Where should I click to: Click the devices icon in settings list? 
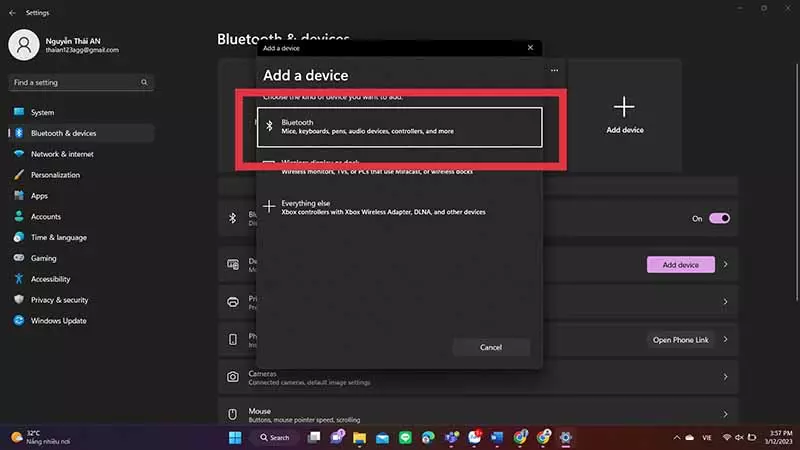point(233,264)
